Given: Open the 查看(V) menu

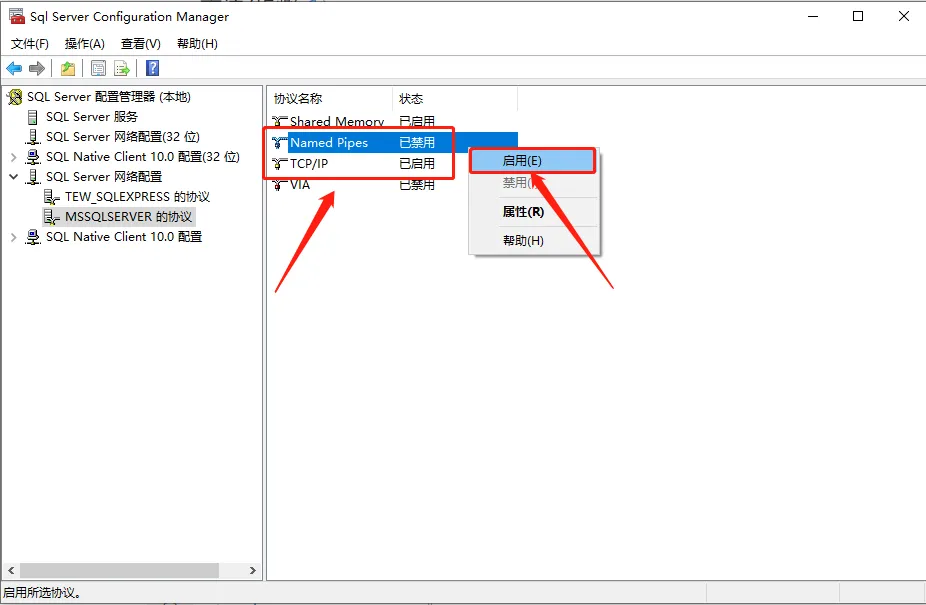Looking at the screenshot, I should (x=141, y=44).
